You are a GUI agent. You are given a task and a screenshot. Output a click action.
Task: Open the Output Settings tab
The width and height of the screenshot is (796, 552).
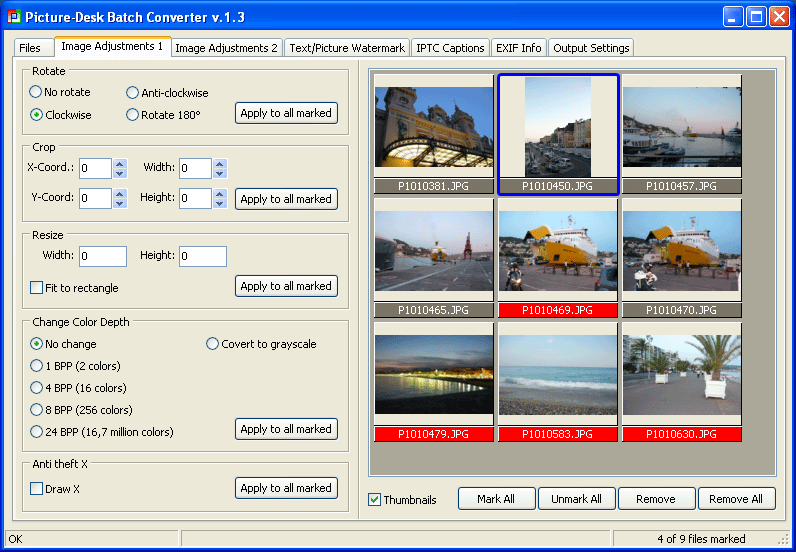coord(591,48)
